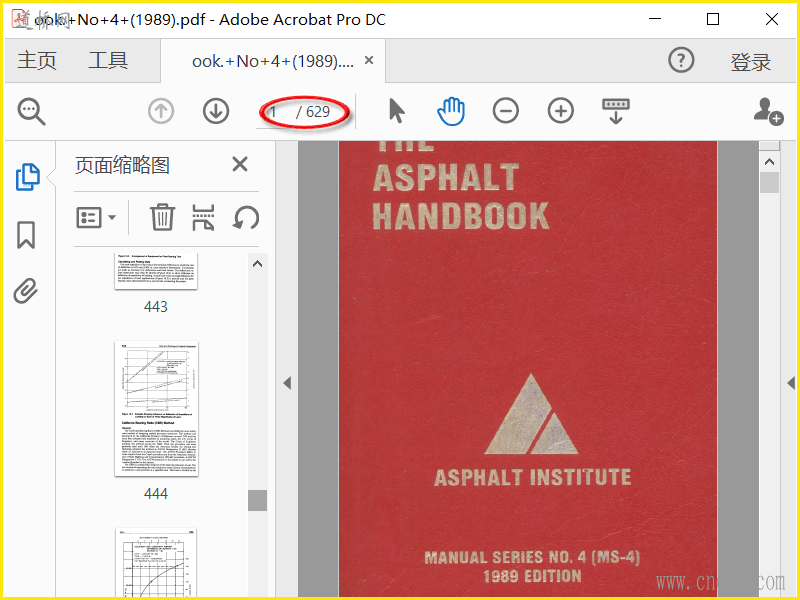The image size is (800, 600).
Task: Minimize the Adobe Acrobat window
Action: pyautogui.click(x=655, y=19)
